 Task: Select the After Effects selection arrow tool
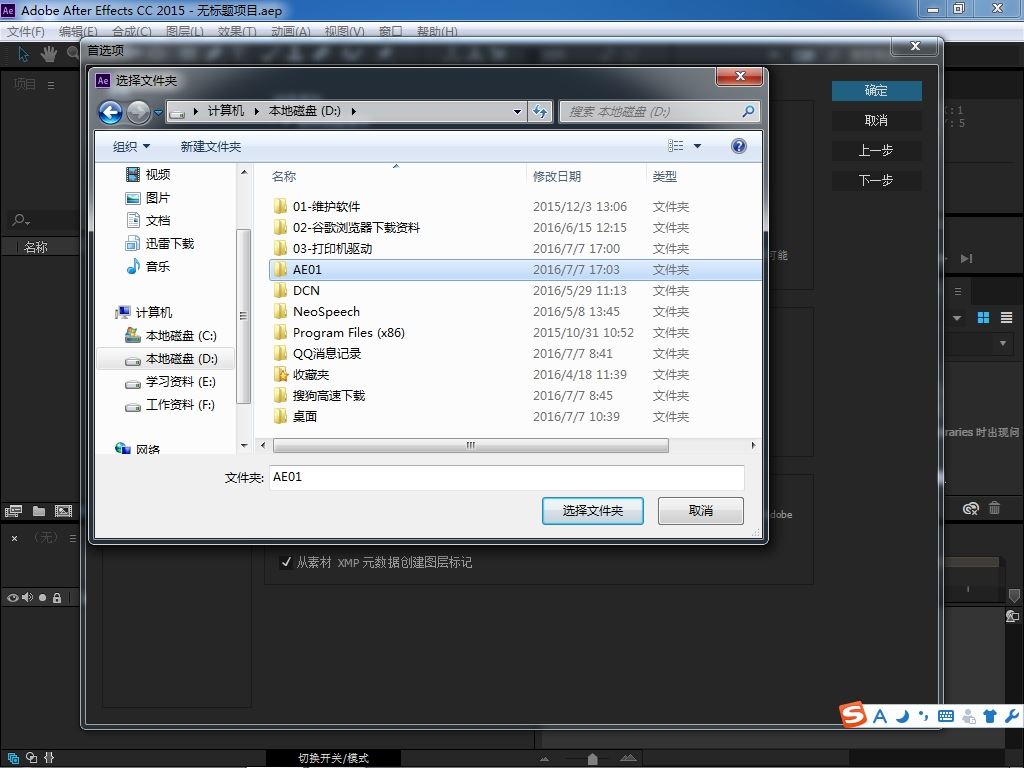(24, 54)
